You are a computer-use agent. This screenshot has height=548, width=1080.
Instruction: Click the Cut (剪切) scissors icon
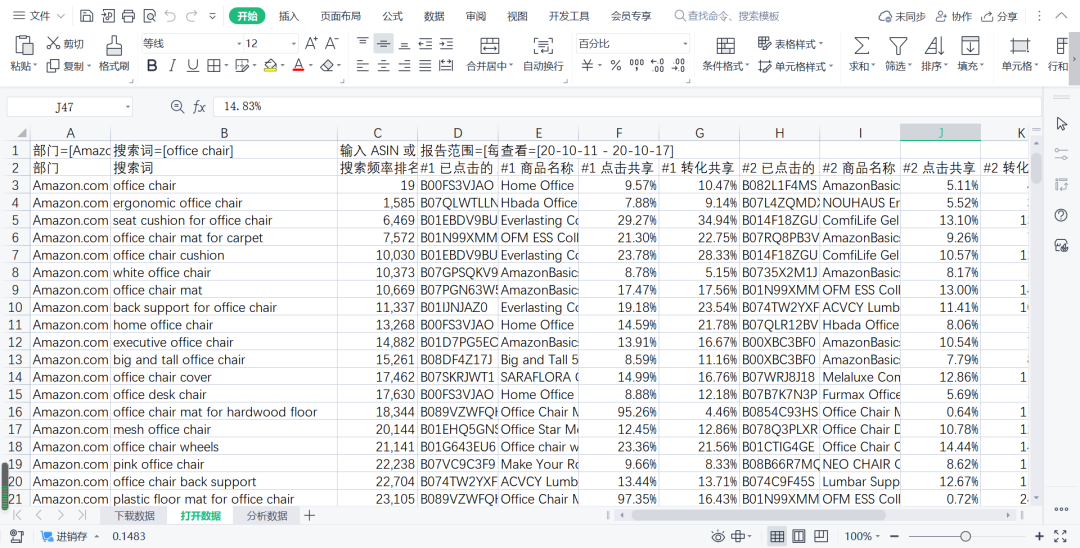pos(53,43)
